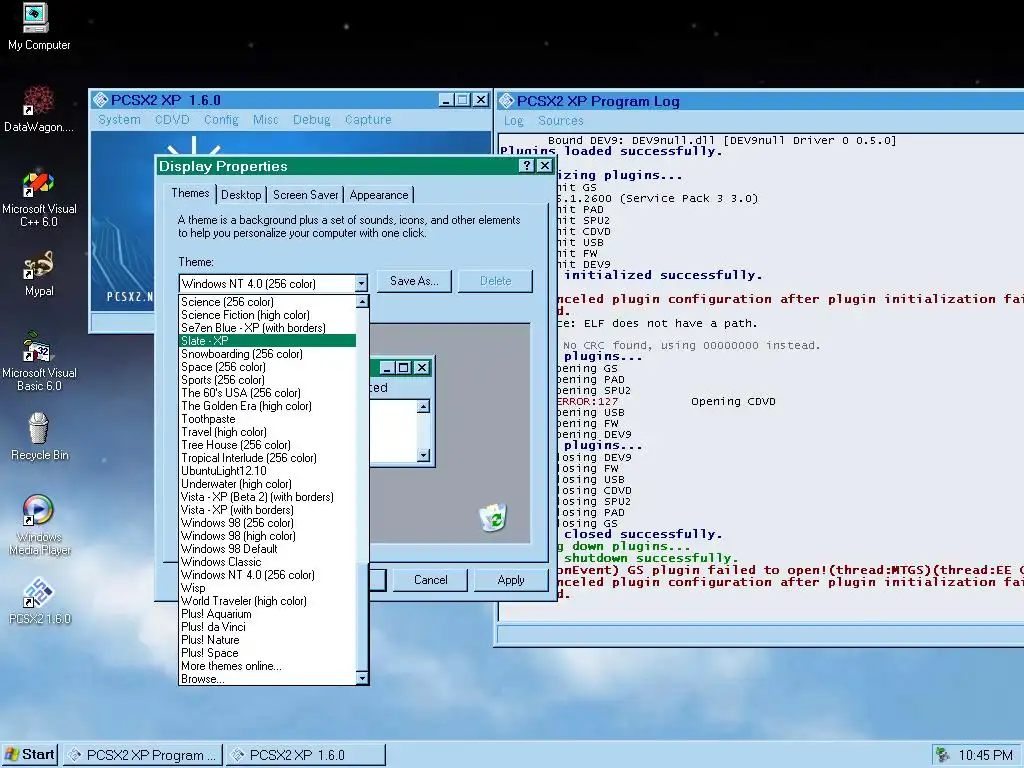Select the DataWagon desktop shortcut

click(39, 109)
